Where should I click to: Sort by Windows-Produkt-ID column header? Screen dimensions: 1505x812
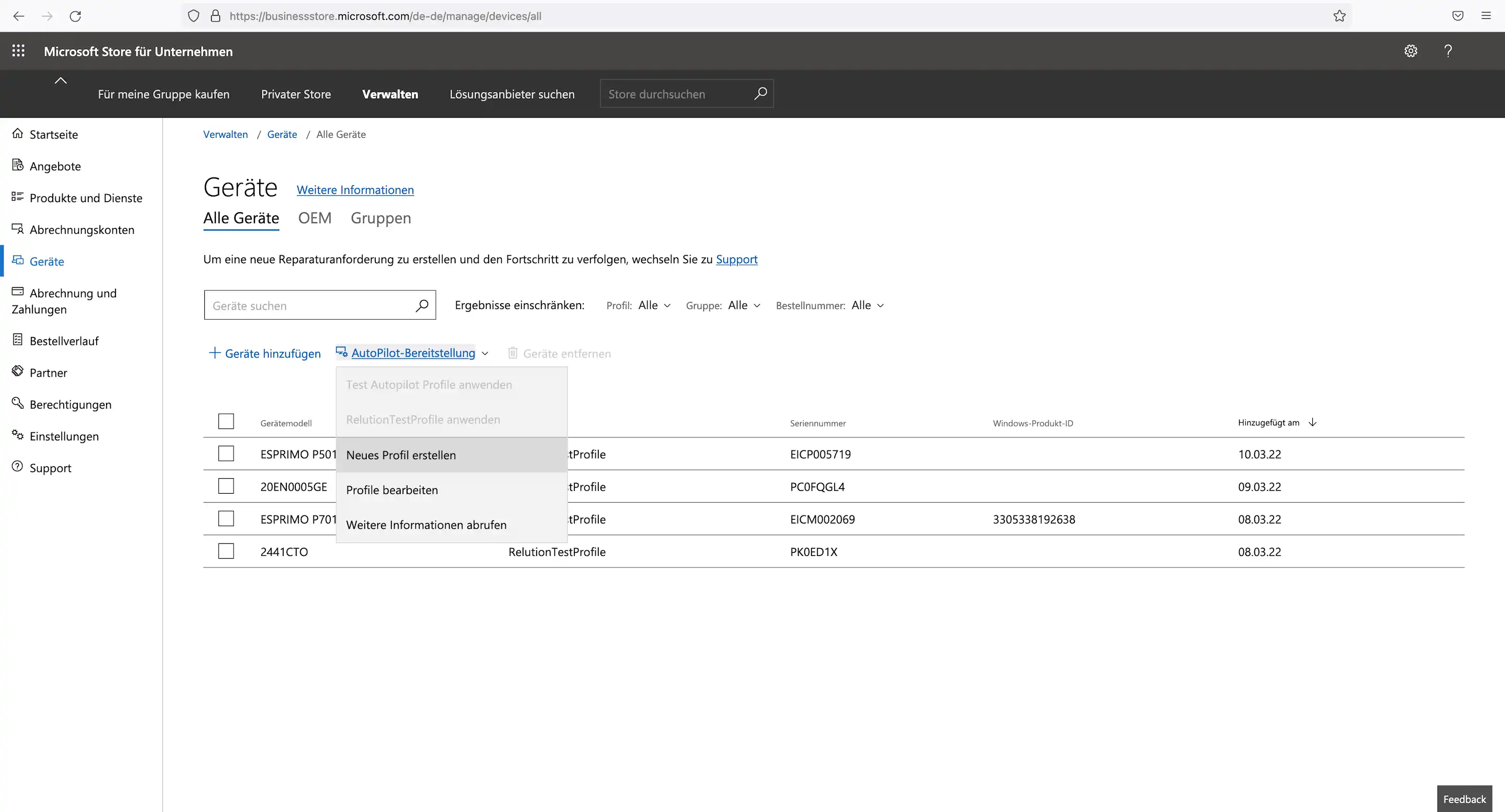pyautogui.click(x=1033, y=423)
